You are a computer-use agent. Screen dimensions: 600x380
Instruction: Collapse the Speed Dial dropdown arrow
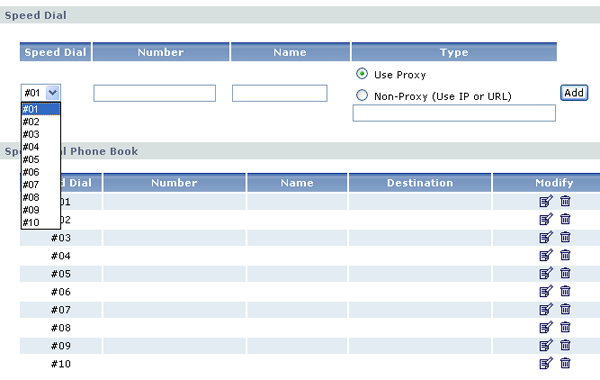[x=53, y=93]
